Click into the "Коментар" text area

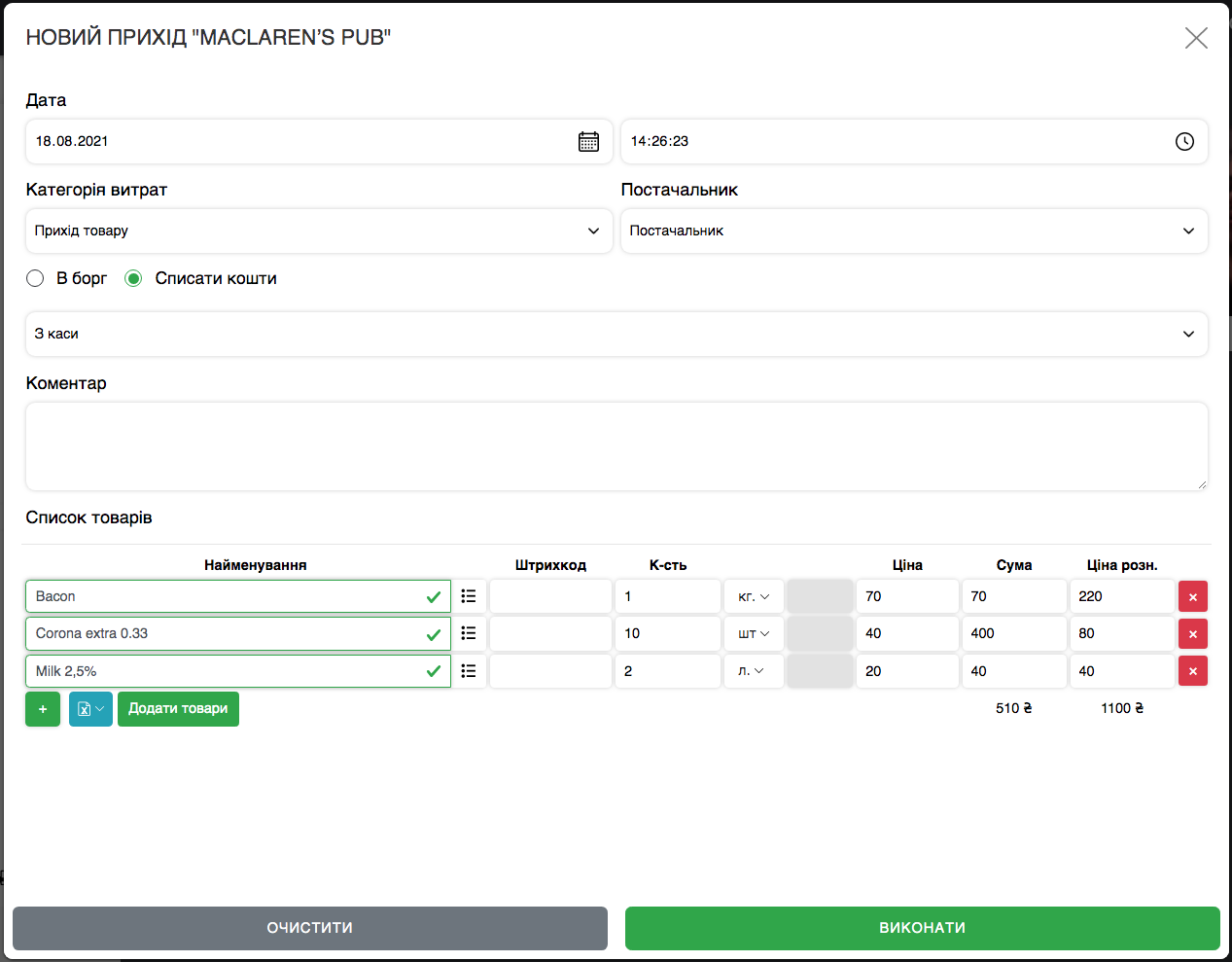(616, 446)
